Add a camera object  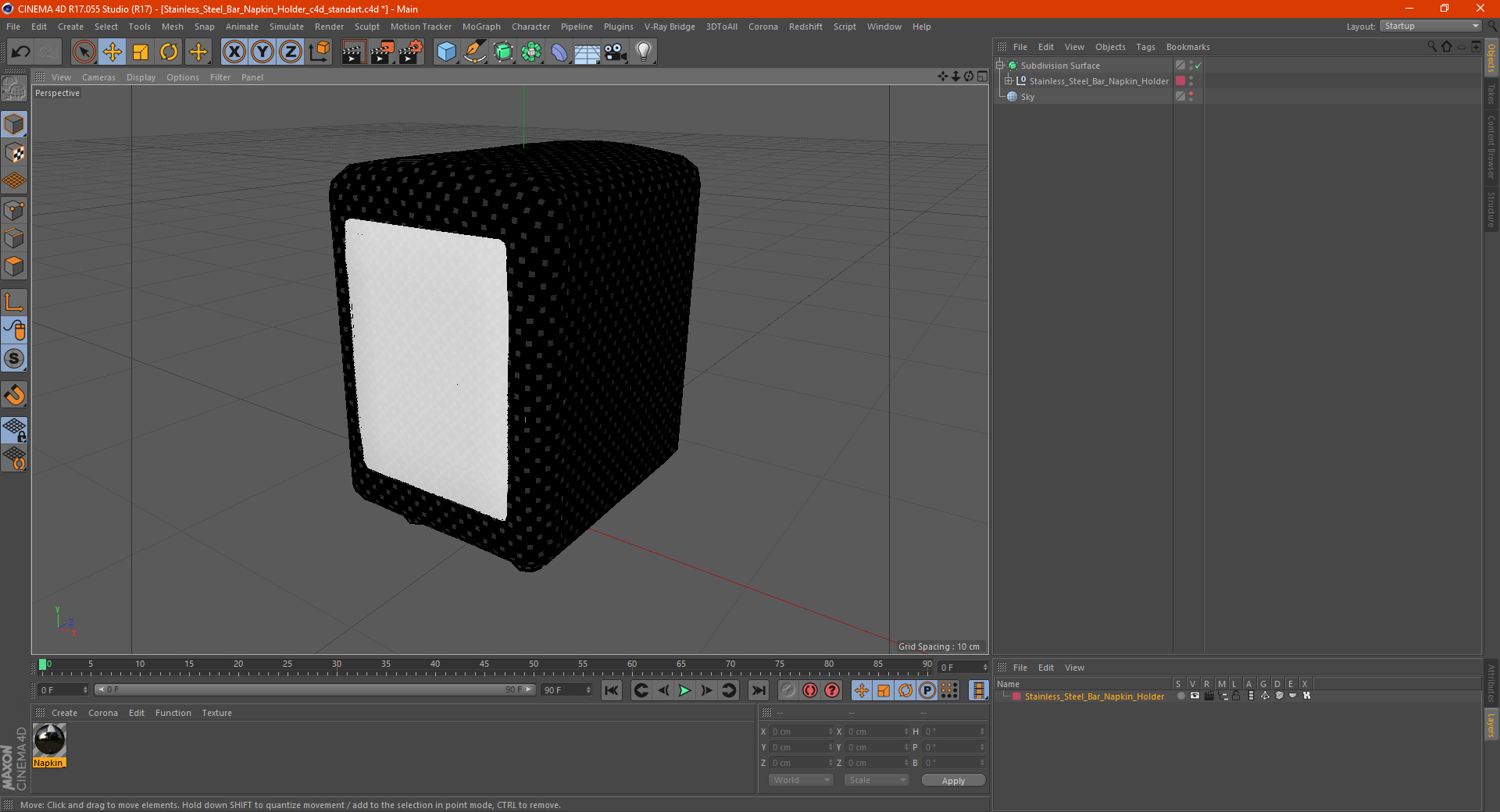616,52
